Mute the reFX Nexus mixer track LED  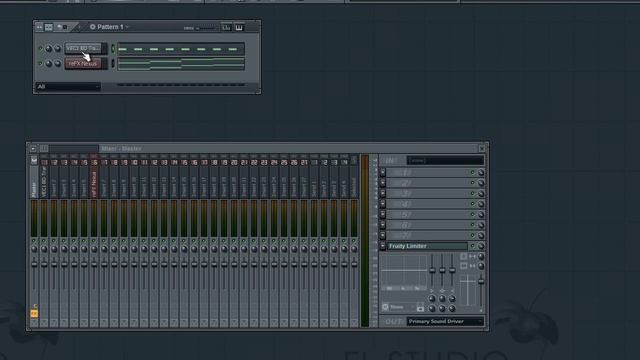coord(94,241)
